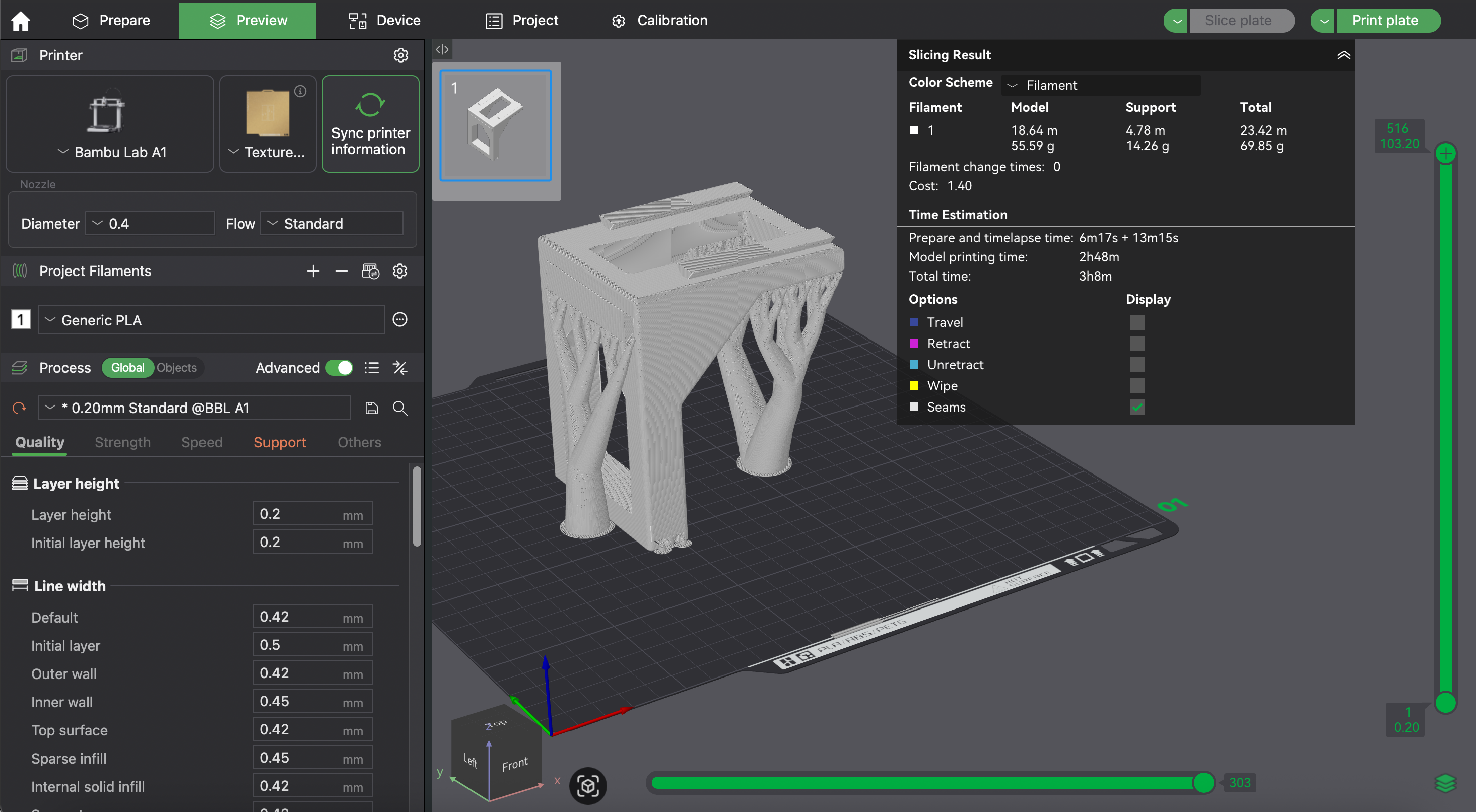Click bottom handle of vertical layer slider
Screen dimensions: 1476x812
click(1446, 703)
